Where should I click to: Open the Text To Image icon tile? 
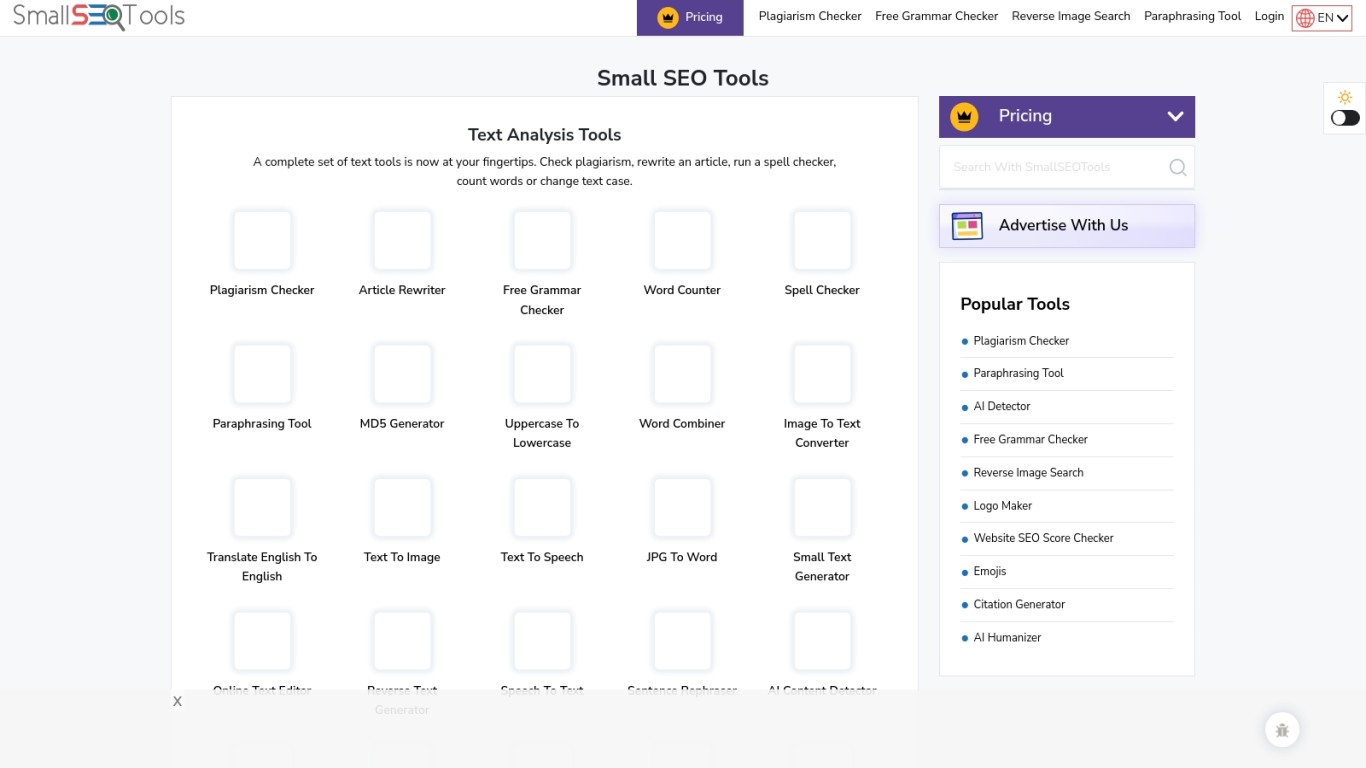[x=402, y=507]
